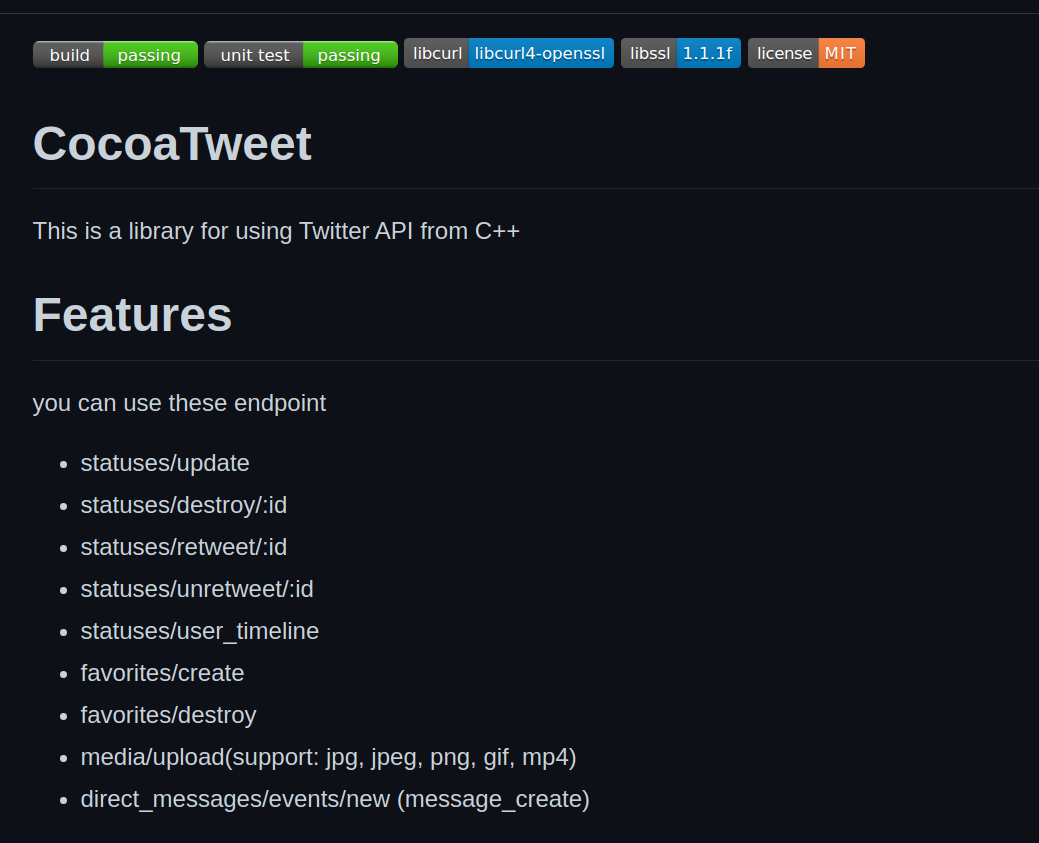Click the Twitter API description sentence
The width and height of the screenshot is (1039, 843).
276,231
